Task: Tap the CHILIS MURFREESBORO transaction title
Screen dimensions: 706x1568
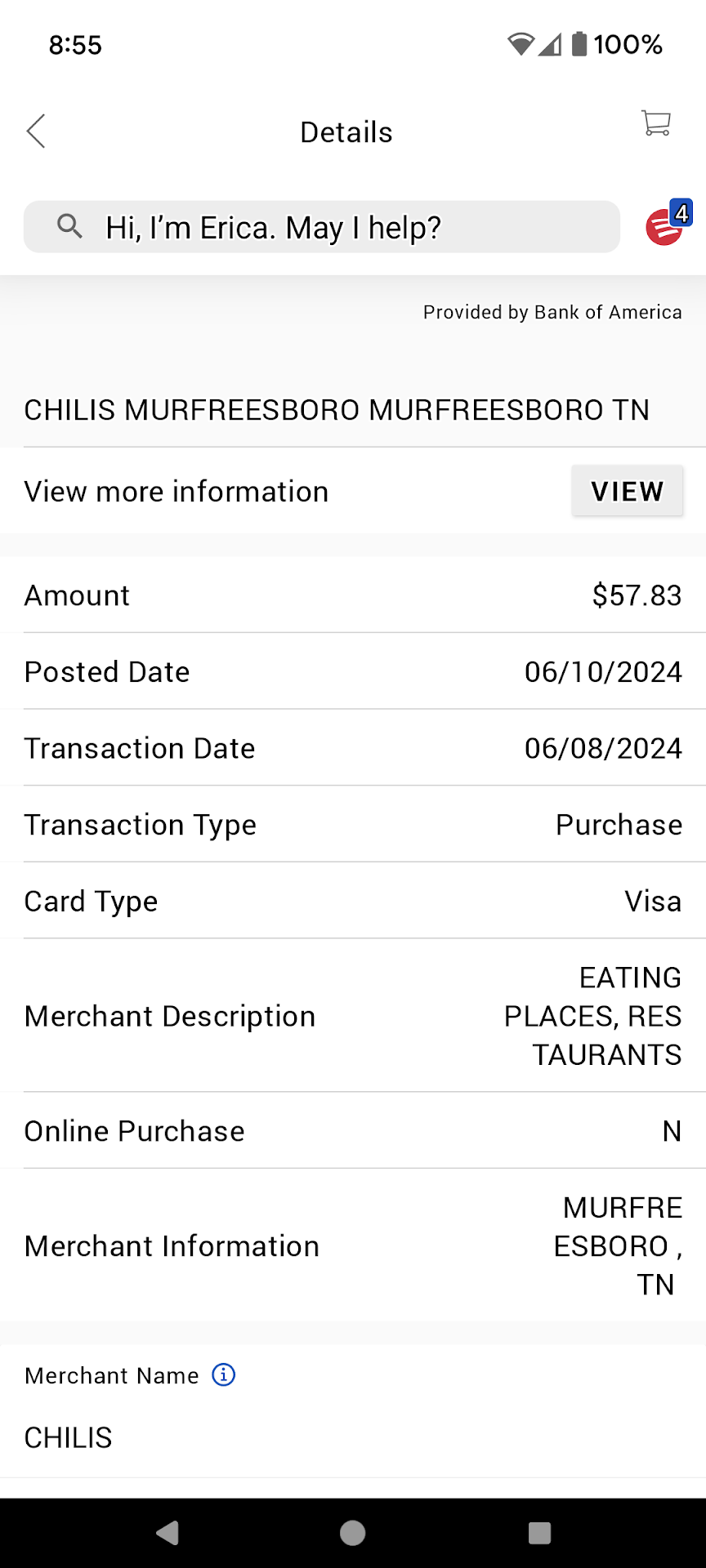Action: [x=337, y=410]
